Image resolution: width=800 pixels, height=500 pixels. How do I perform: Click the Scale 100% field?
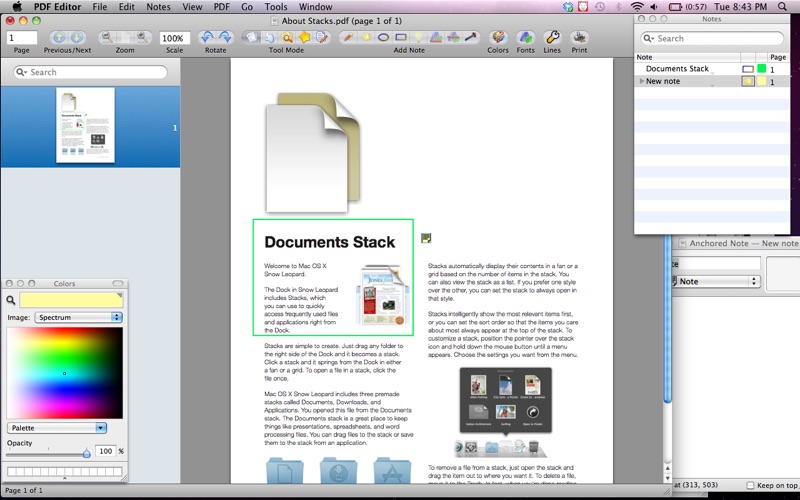174,38
